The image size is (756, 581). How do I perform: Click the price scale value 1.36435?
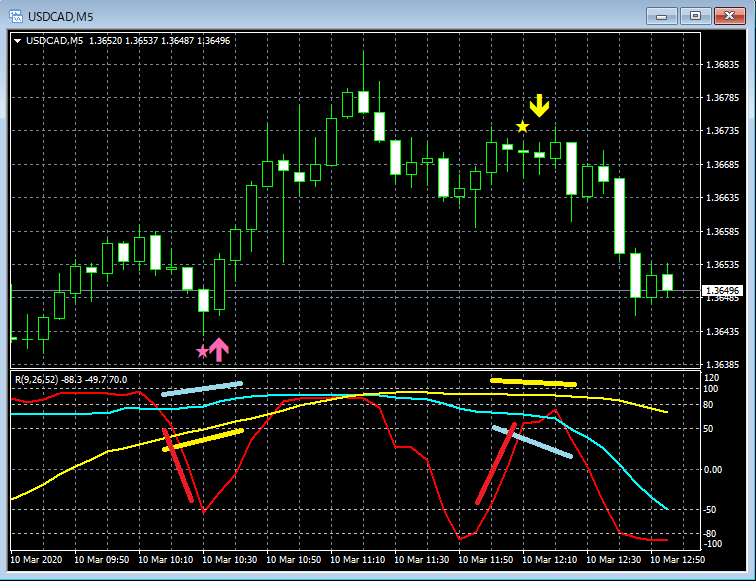[x=722, y=332]
